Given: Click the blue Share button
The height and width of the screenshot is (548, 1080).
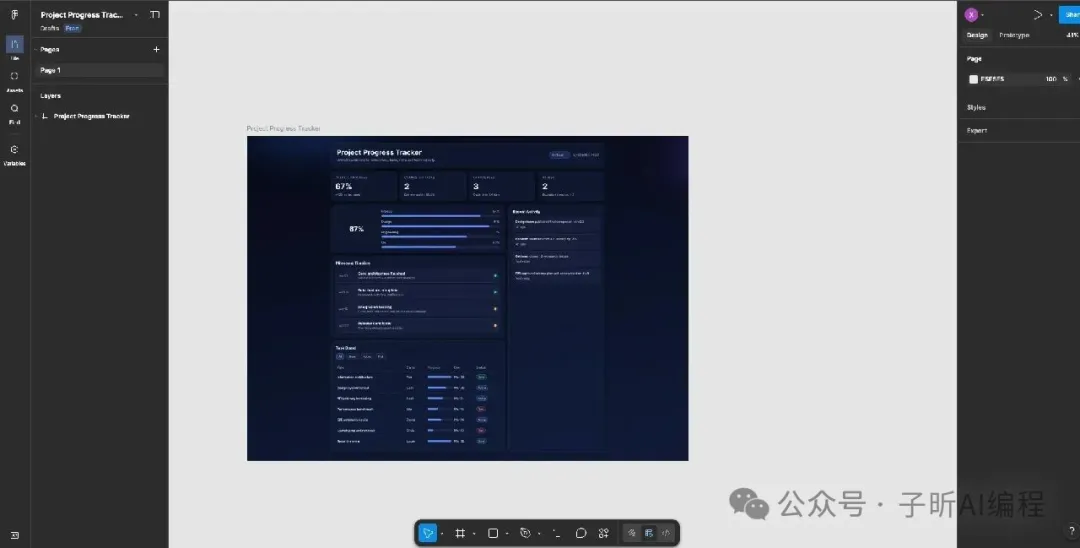Looking at the screenshot, I should [x=1070, y=15].
